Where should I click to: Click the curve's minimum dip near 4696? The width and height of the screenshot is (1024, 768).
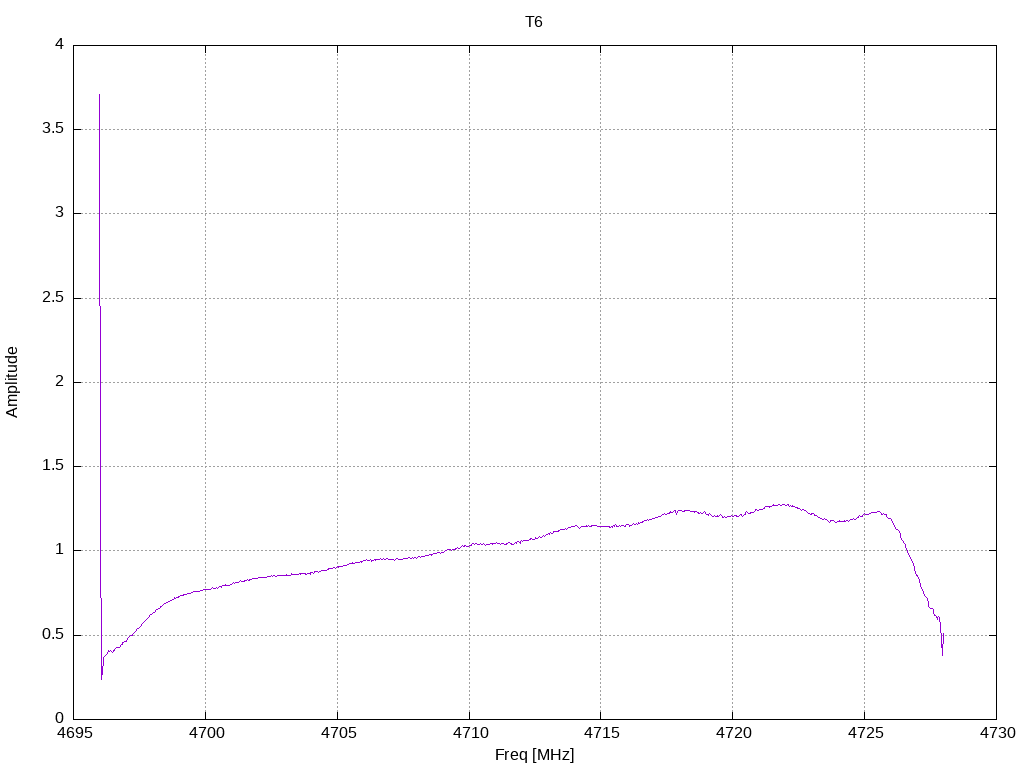101,679
